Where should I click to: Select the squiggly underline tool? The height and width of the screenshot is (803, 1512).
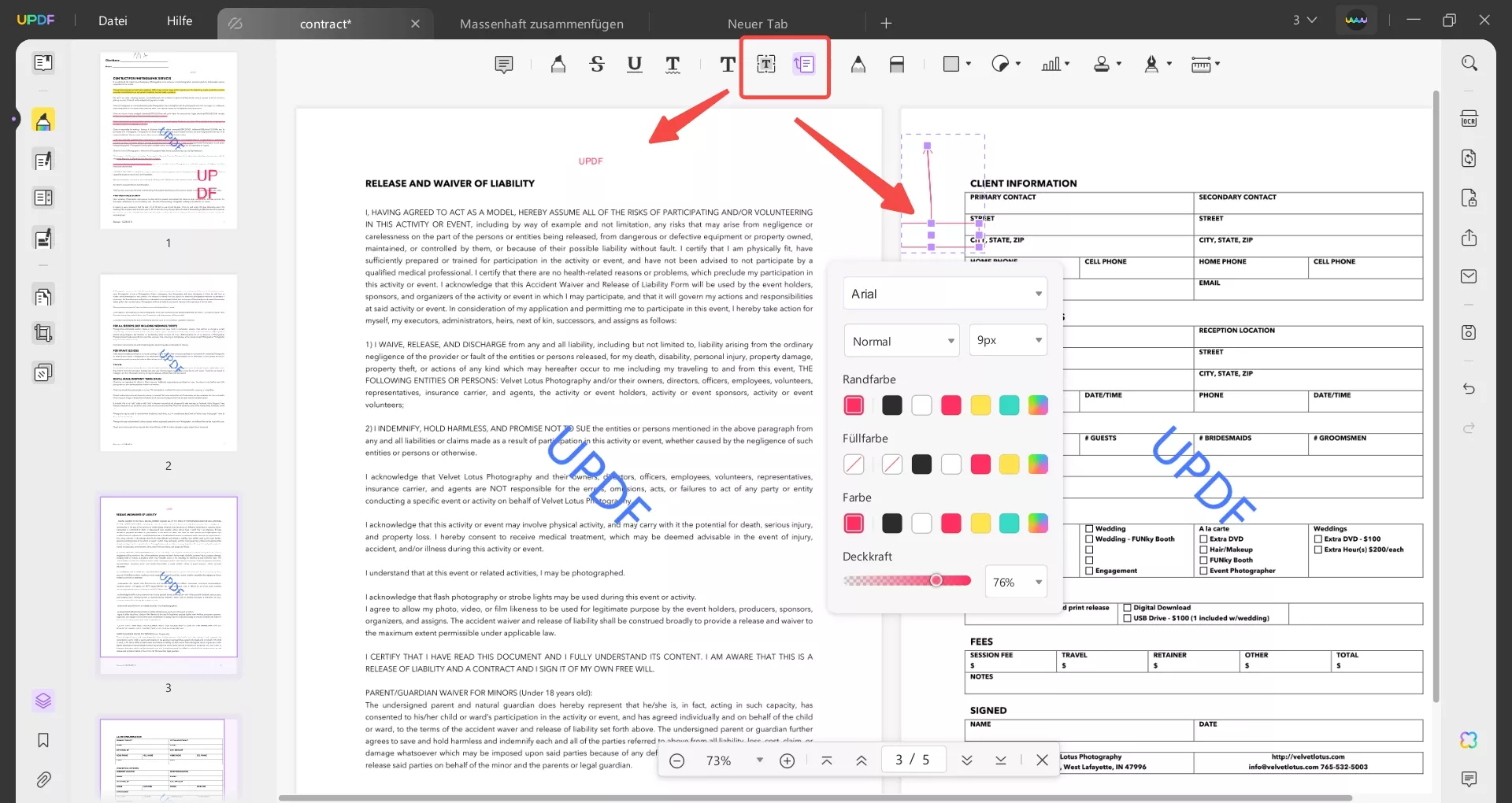pos(673,65)
